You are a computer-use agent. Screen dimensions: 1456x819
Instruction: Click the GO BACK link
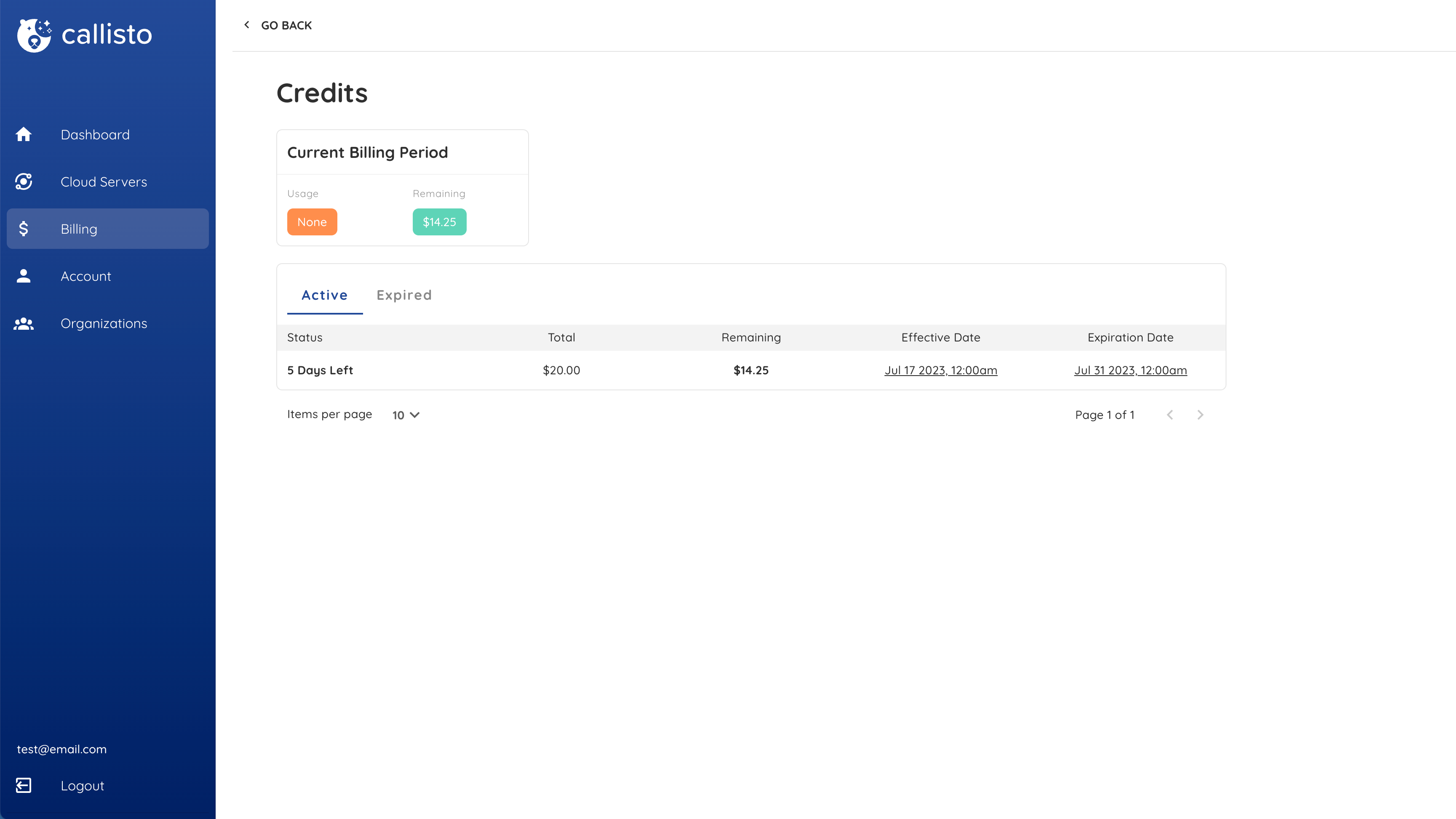click(x=286, y=25)
